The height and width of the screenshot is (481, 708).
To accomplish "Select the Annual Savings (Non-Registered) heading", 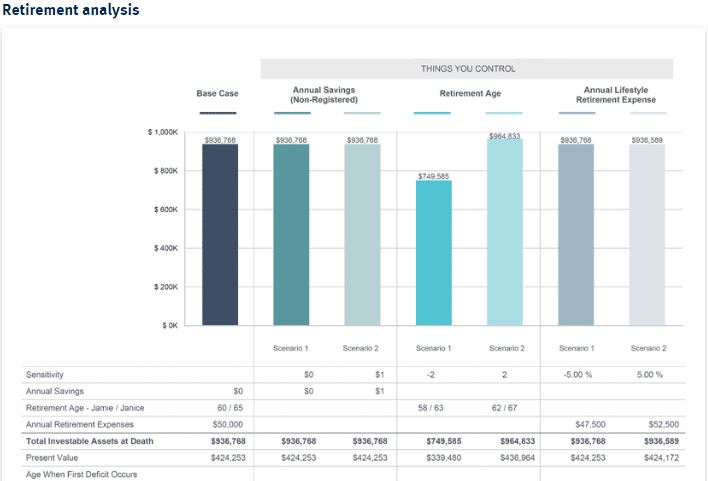I will [x=325, y=95].
